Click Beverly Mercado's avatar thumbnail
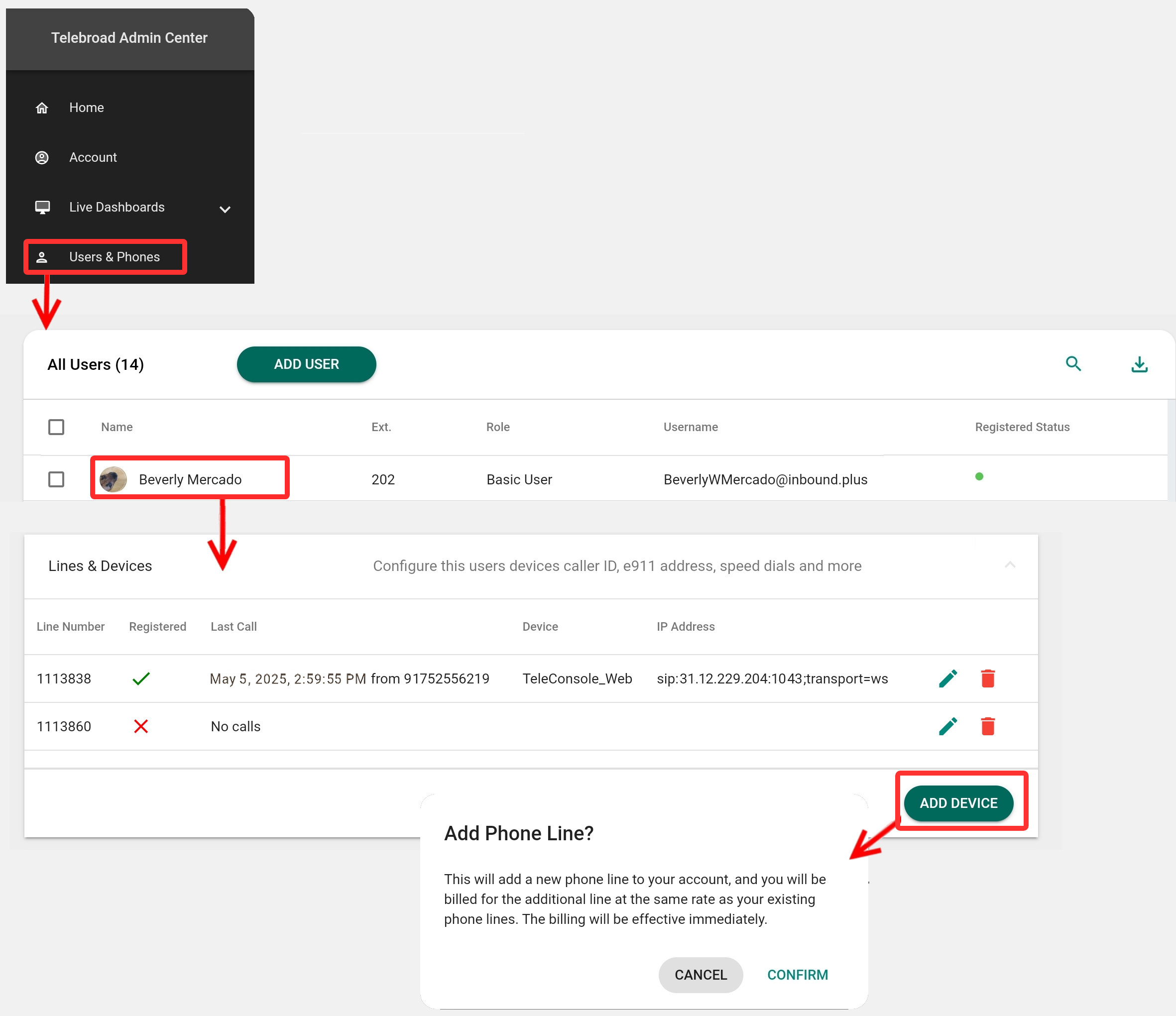 pyautogui.click(x=113, y=479)
